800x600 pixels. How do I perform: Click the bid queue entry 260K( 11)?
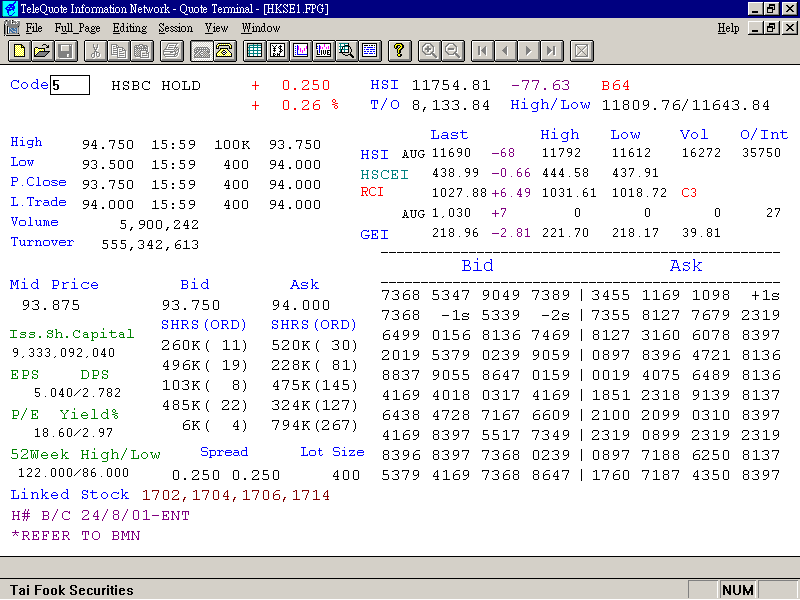205,345
